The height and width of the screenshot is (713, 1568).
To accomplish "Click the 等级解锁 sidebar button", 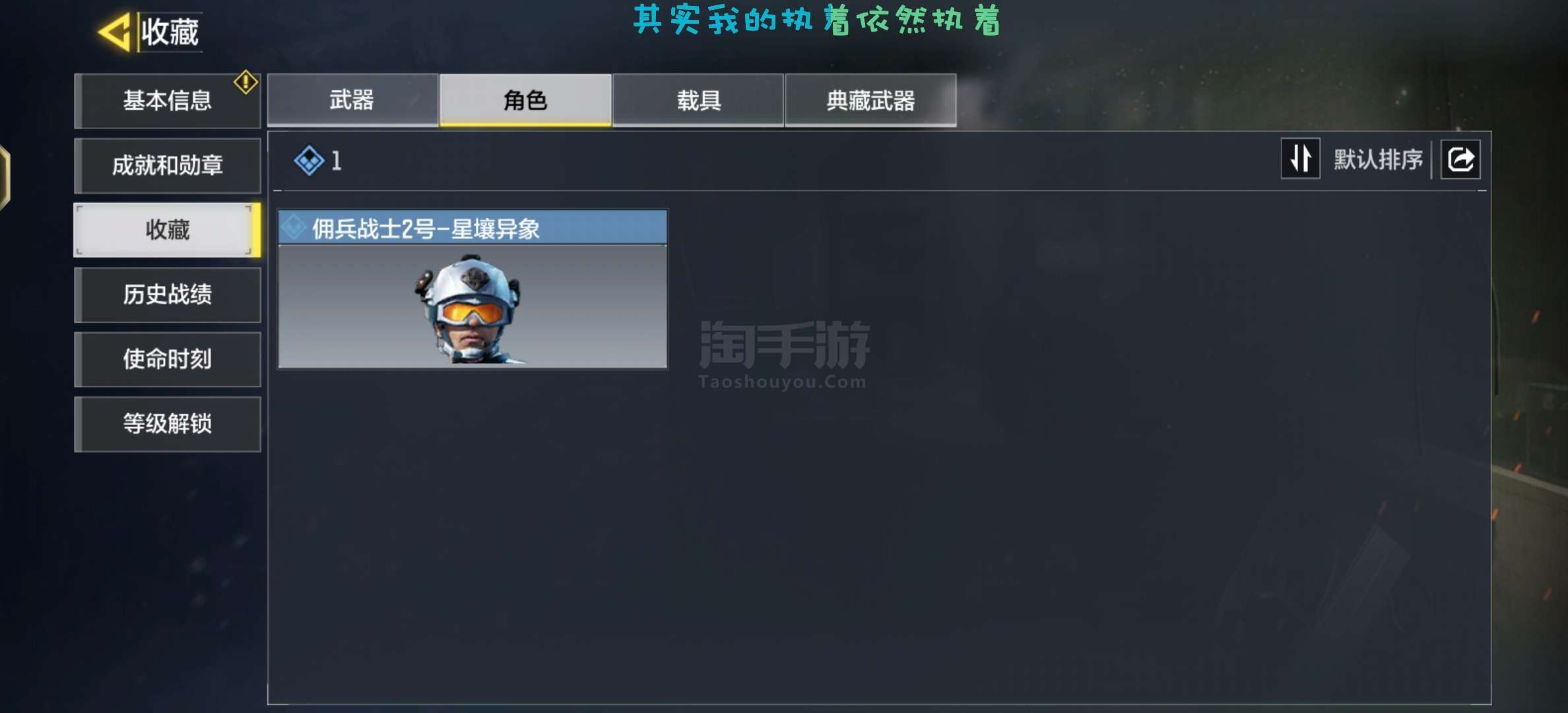I will (x=168, y=424).
